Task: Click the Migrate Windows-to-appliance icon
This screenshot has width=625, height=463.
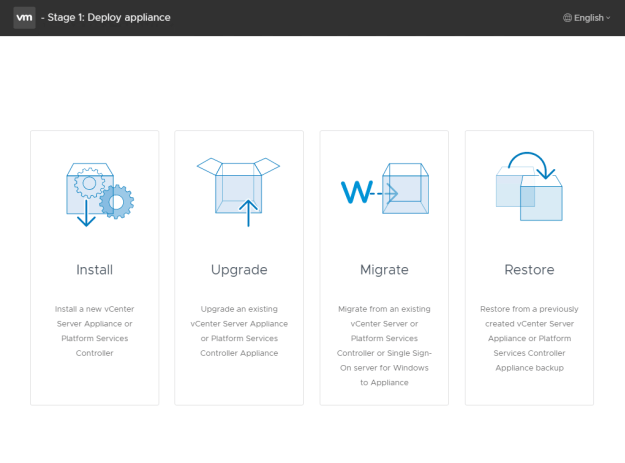Action: click(385, 188)
